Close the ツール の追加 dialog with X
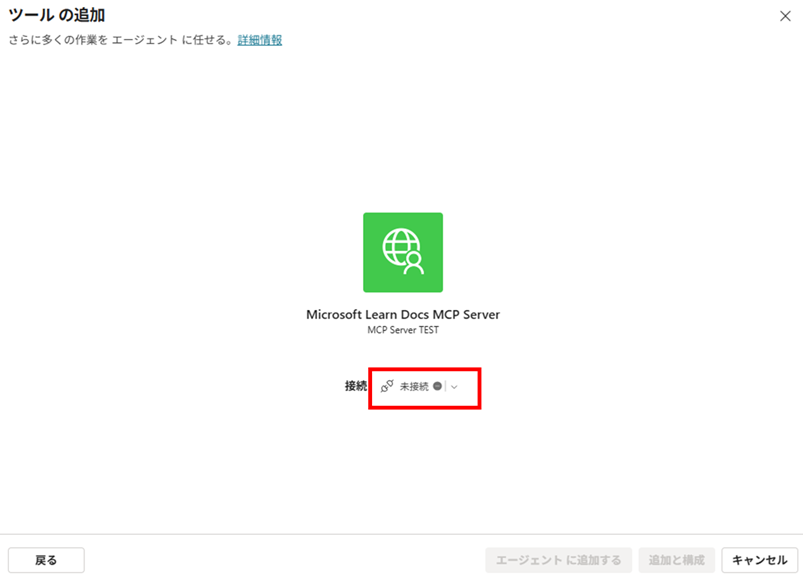Viewport: 803px width, 577px height. coord(785,16)
